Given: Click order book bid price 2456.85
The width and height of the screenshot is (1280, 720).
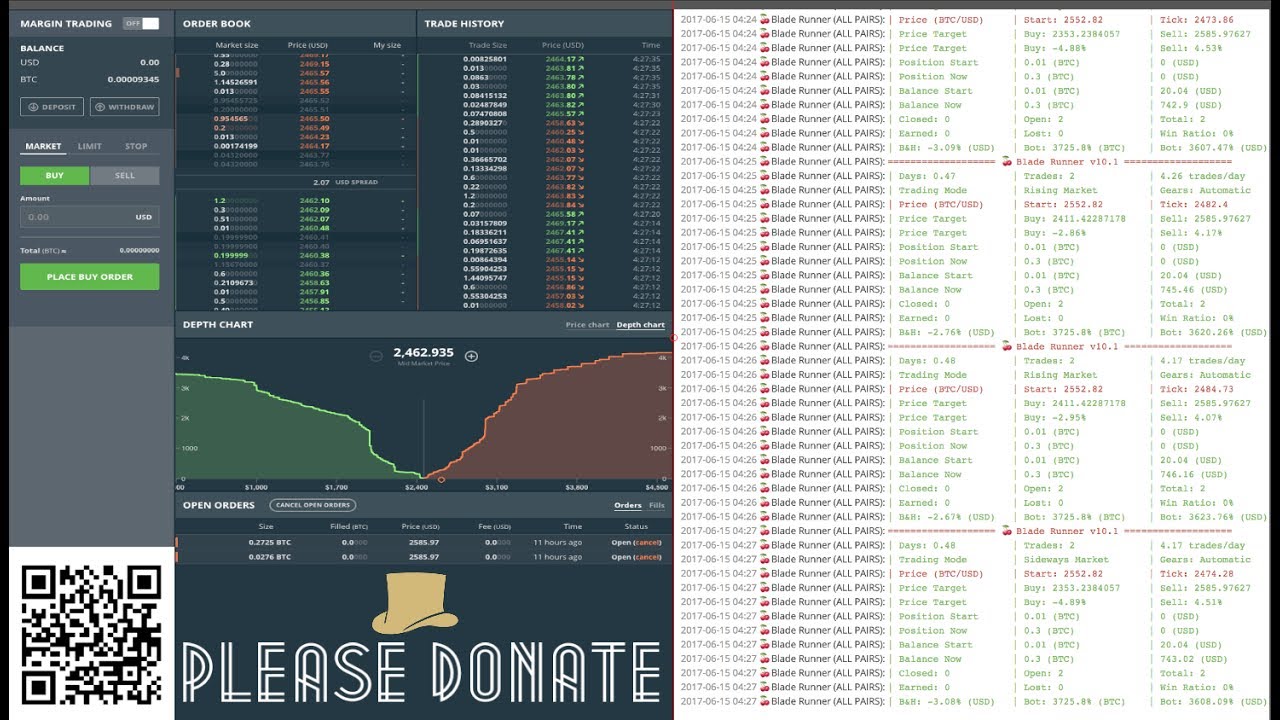Looking at the screenshot, I should click(315, 301).
